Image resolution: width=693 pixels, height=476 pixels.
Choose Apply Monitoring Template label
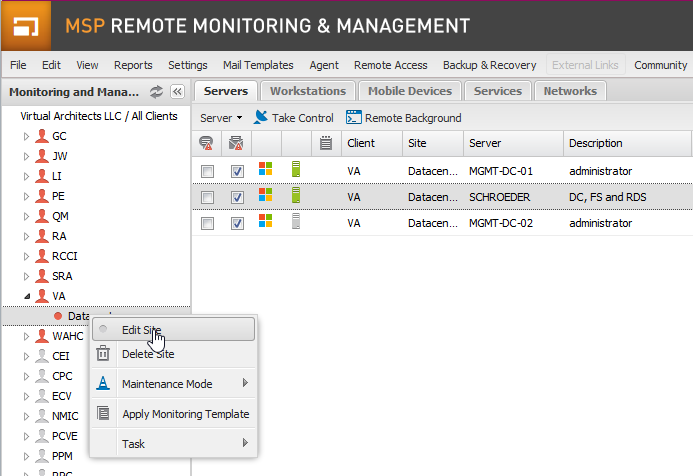(x=186, y=414)
